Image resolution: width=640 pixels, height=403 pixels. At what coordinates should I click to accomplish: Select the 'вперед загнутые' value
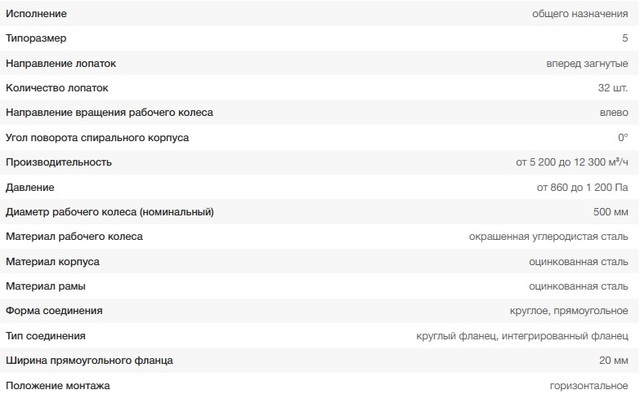(x=587, y=63)
